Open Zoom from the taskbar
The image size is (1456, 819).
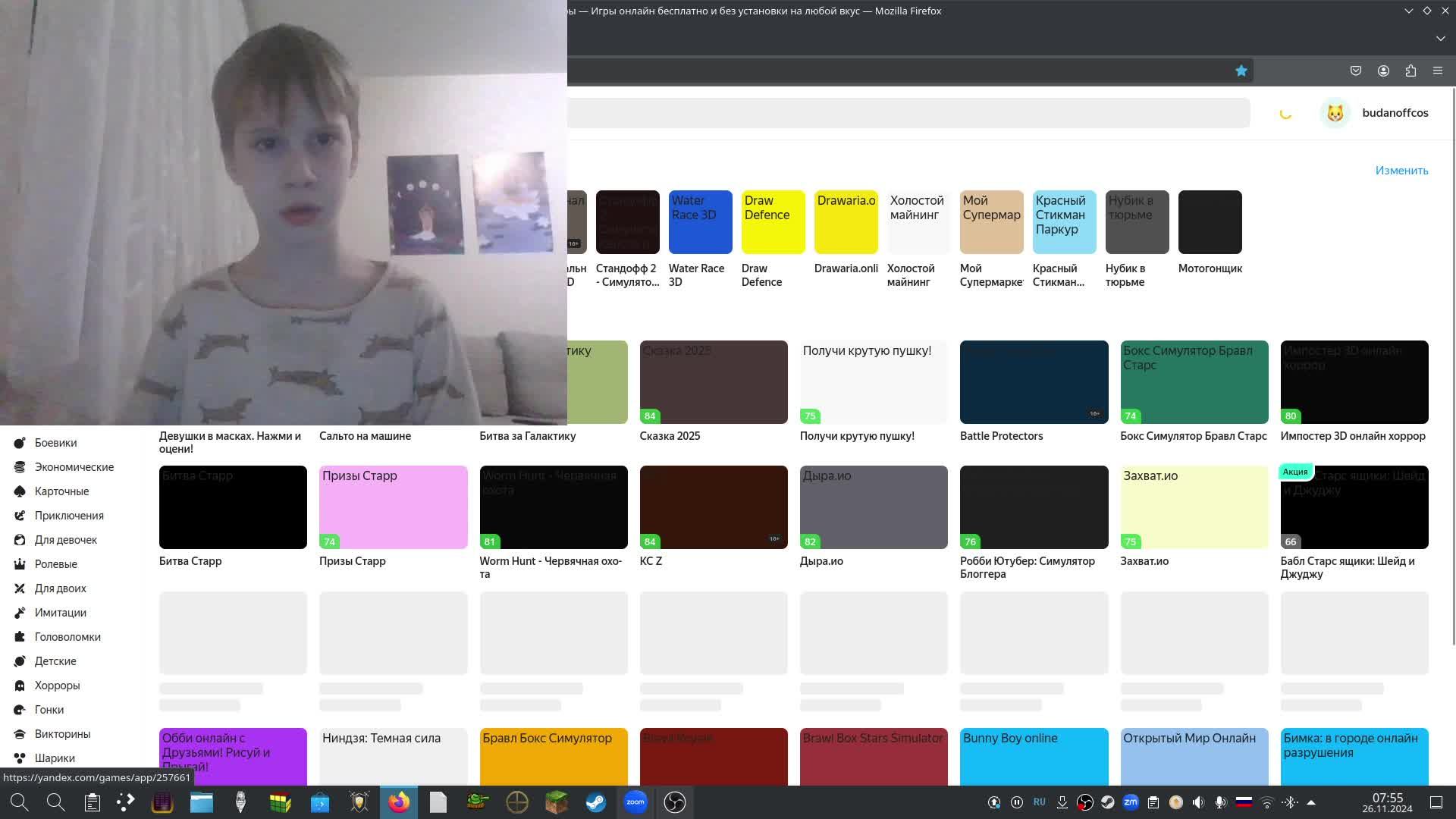(x=635, y=802)
